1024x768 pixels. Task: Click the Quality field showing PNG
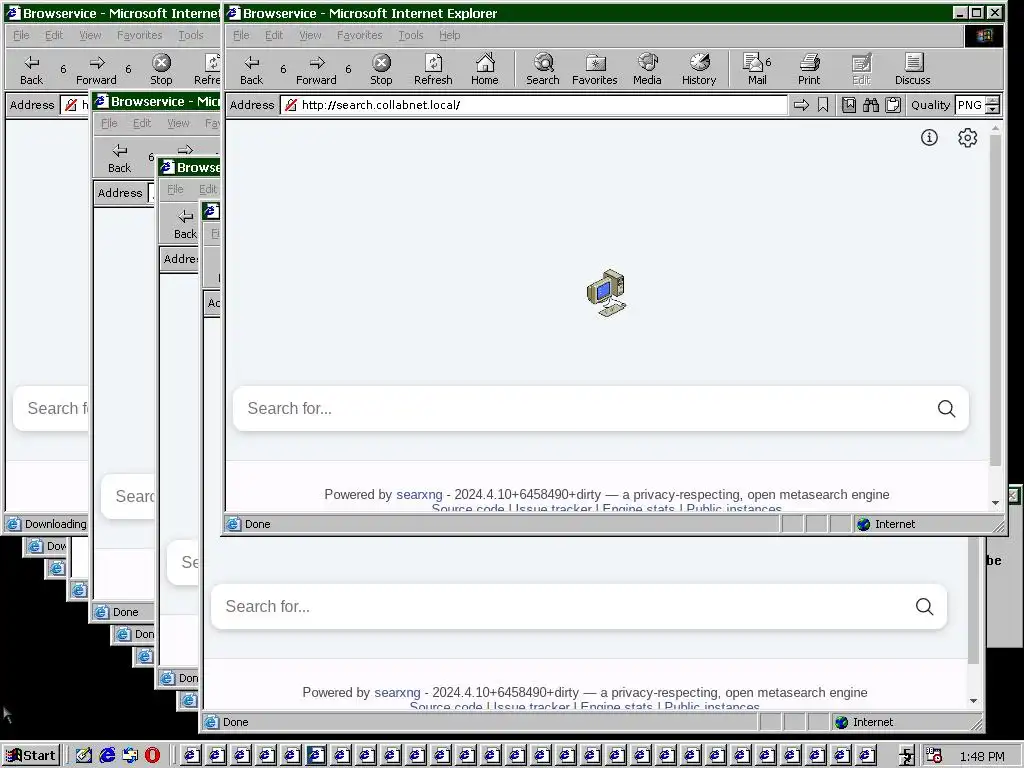tap(970, 104)
